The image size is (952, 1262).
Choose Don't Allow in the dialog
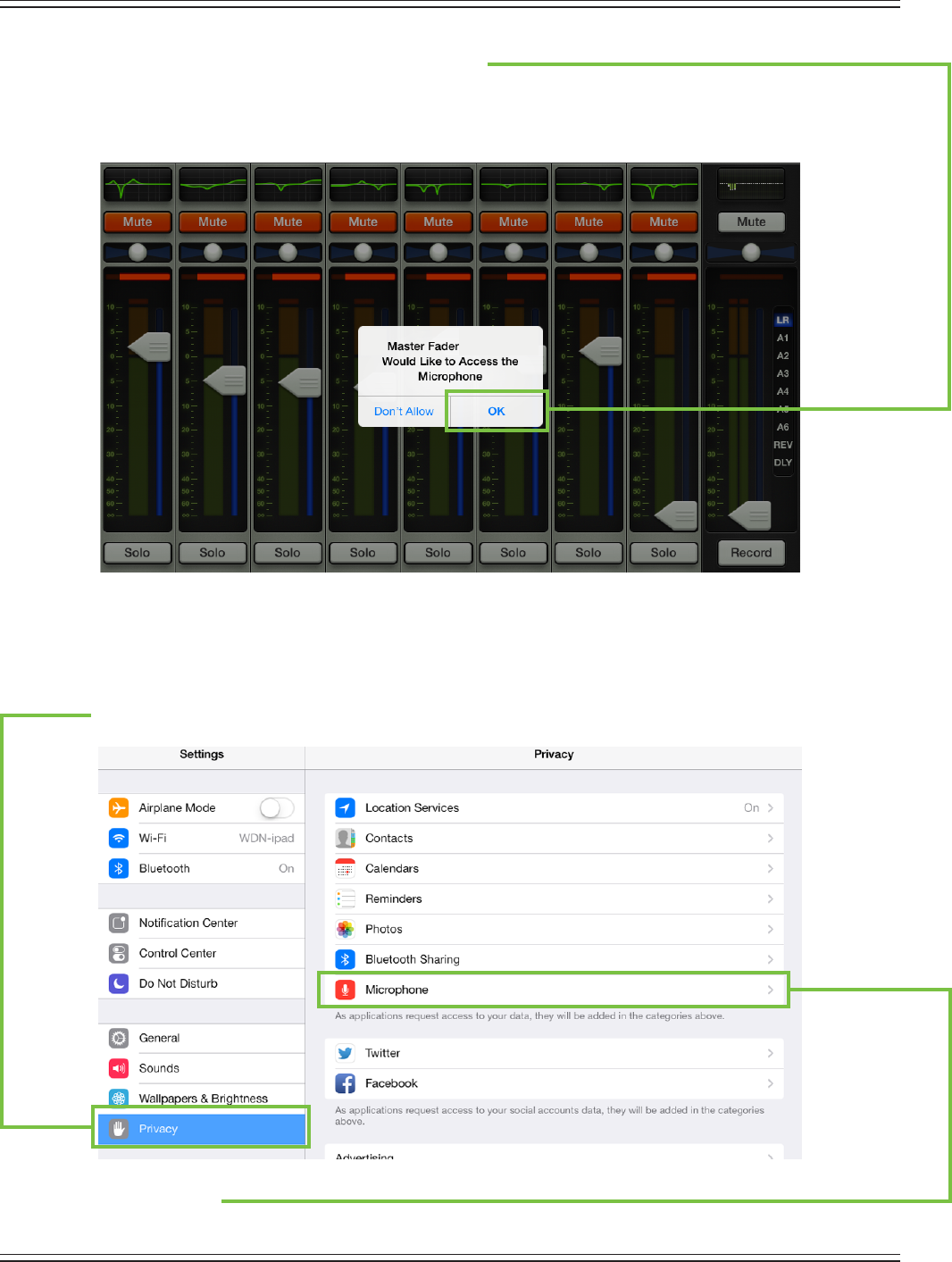pyautogui.click(x=404, y=411)
